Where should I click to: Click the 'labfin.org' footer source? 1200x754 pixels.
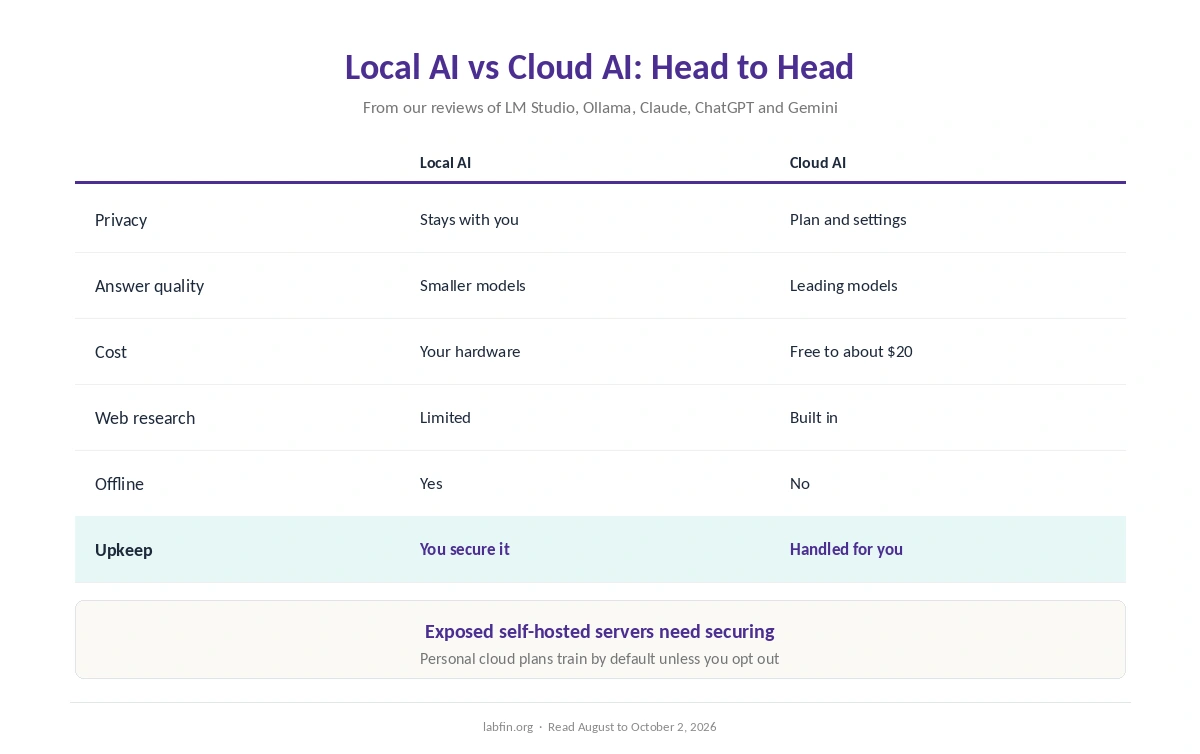508,727
